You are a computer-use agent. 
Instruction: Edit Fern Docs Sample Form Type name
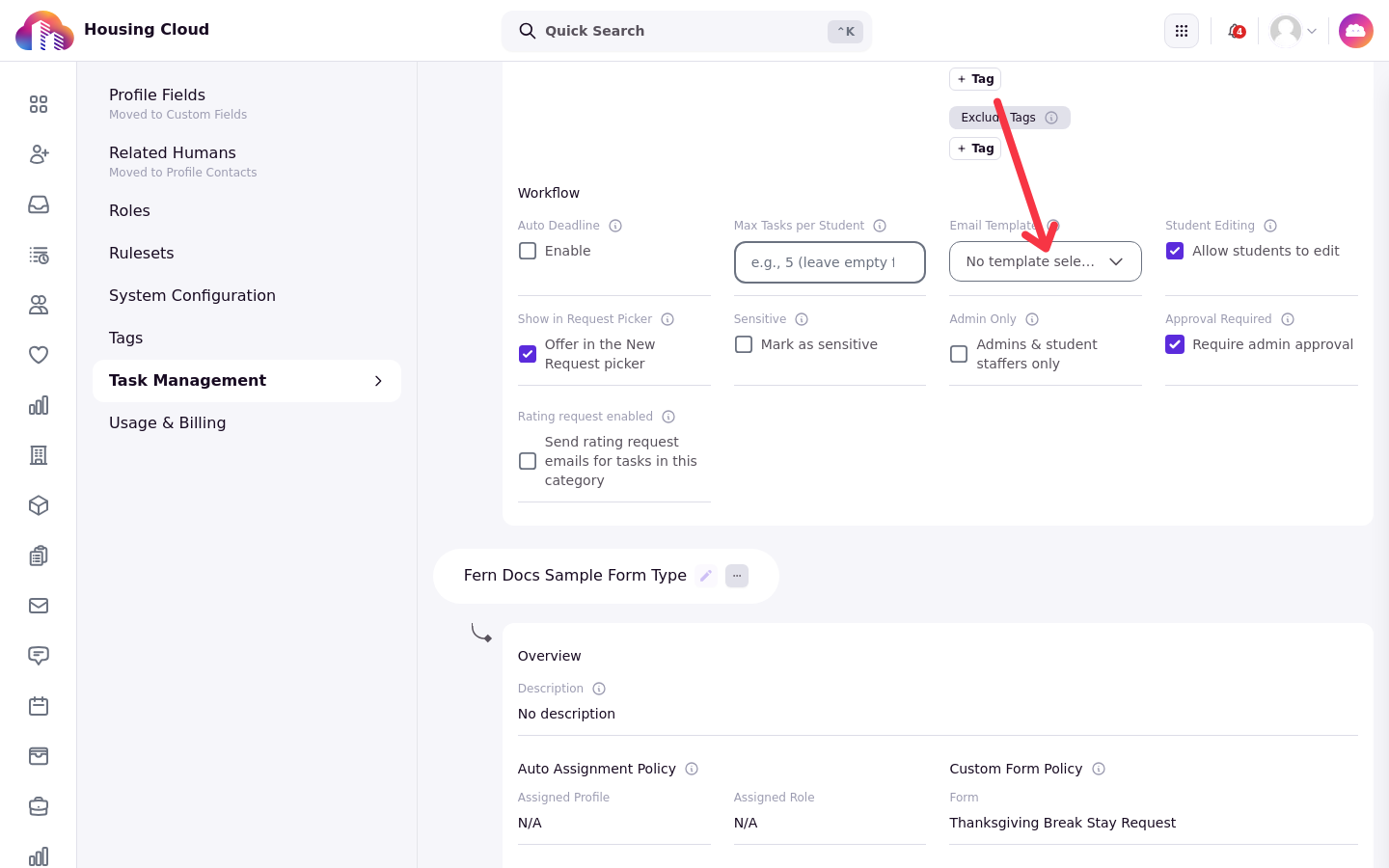tap(706, 576)
